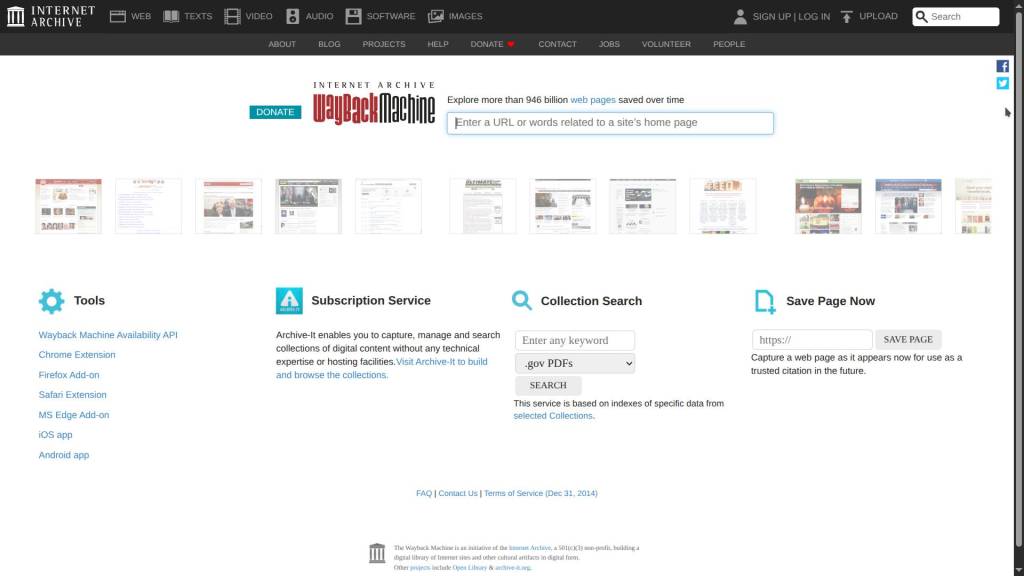The width and height of the screenshot is (1024, 576).
Task: Share via the Twitter icon
Action: pos(1002,84)
